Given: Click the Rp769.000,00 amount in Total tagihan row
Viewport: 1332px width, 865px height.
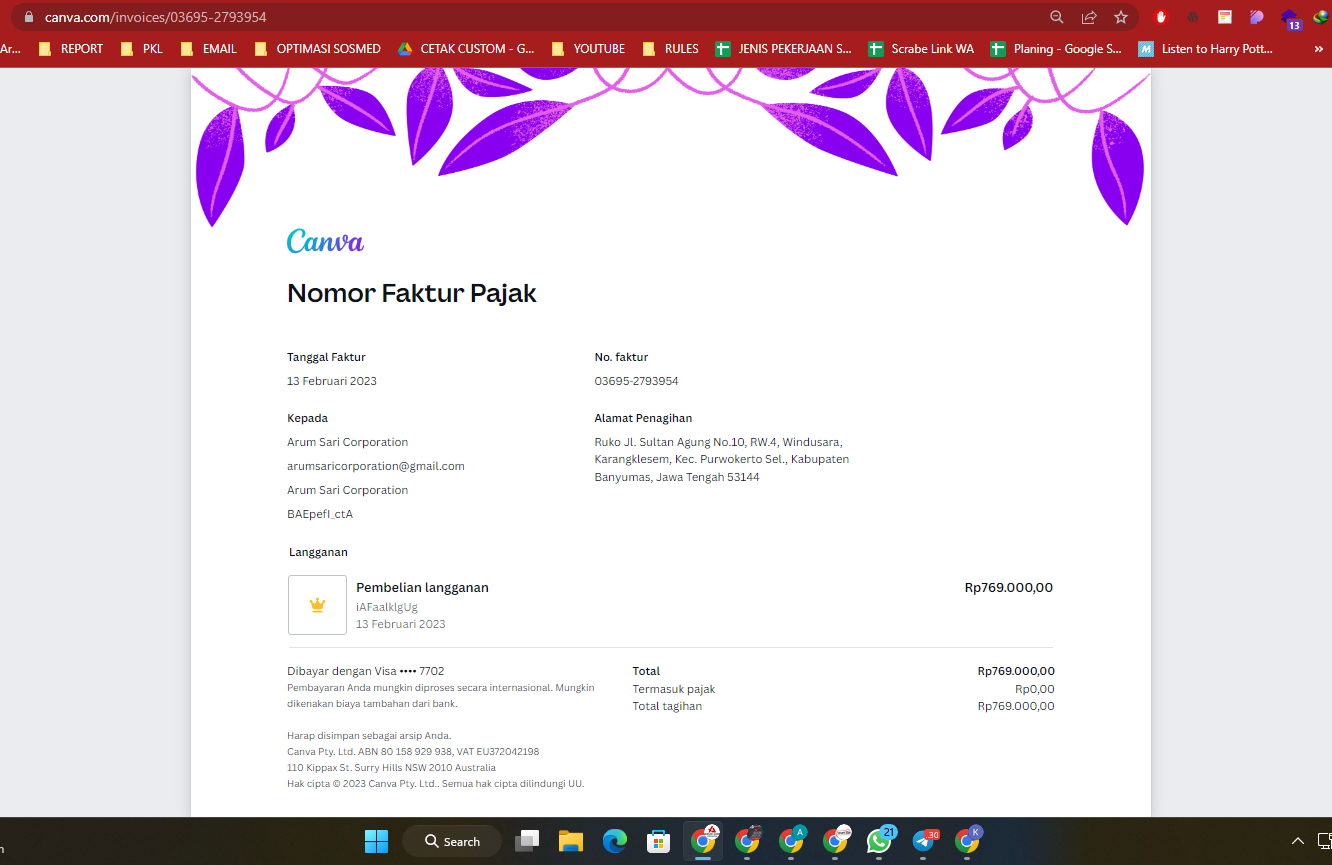Looking at the screenshot, I should click(1016, 706).
